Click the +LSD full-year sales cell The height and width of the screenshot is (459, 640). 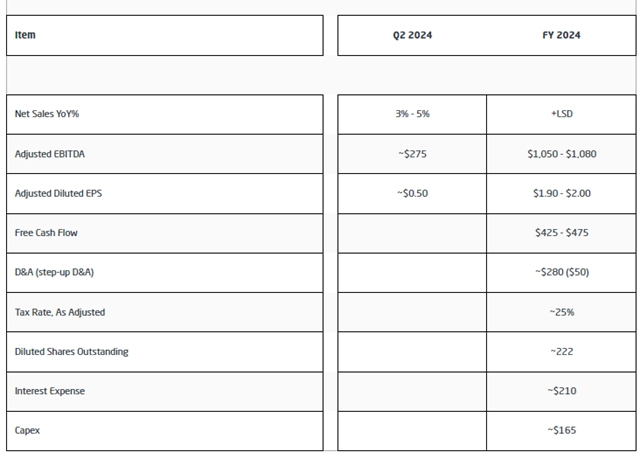[561, 114]
